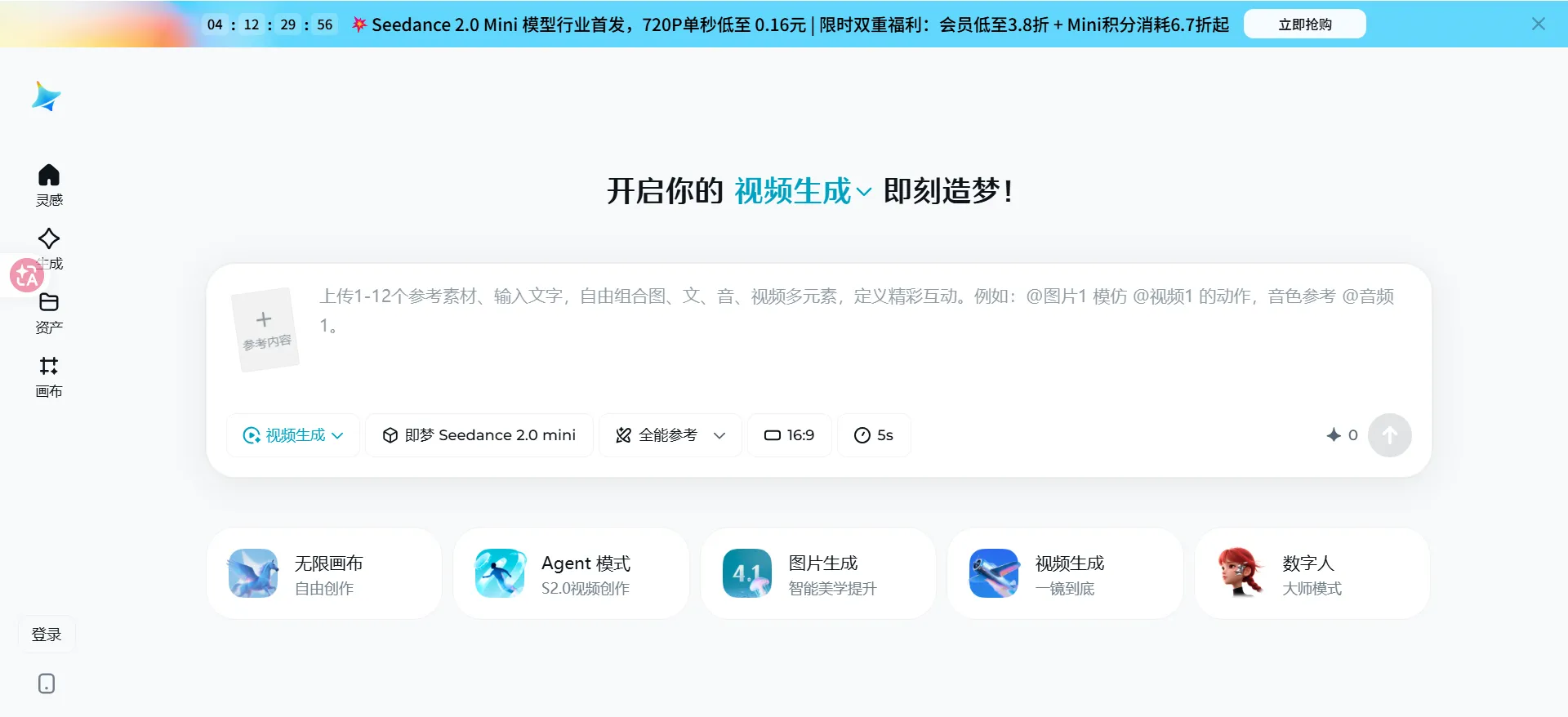The width and height of the screenshot is (1568, 717).
Task: Click the 立即抢购 banner button
Action: coord(1304,24)
